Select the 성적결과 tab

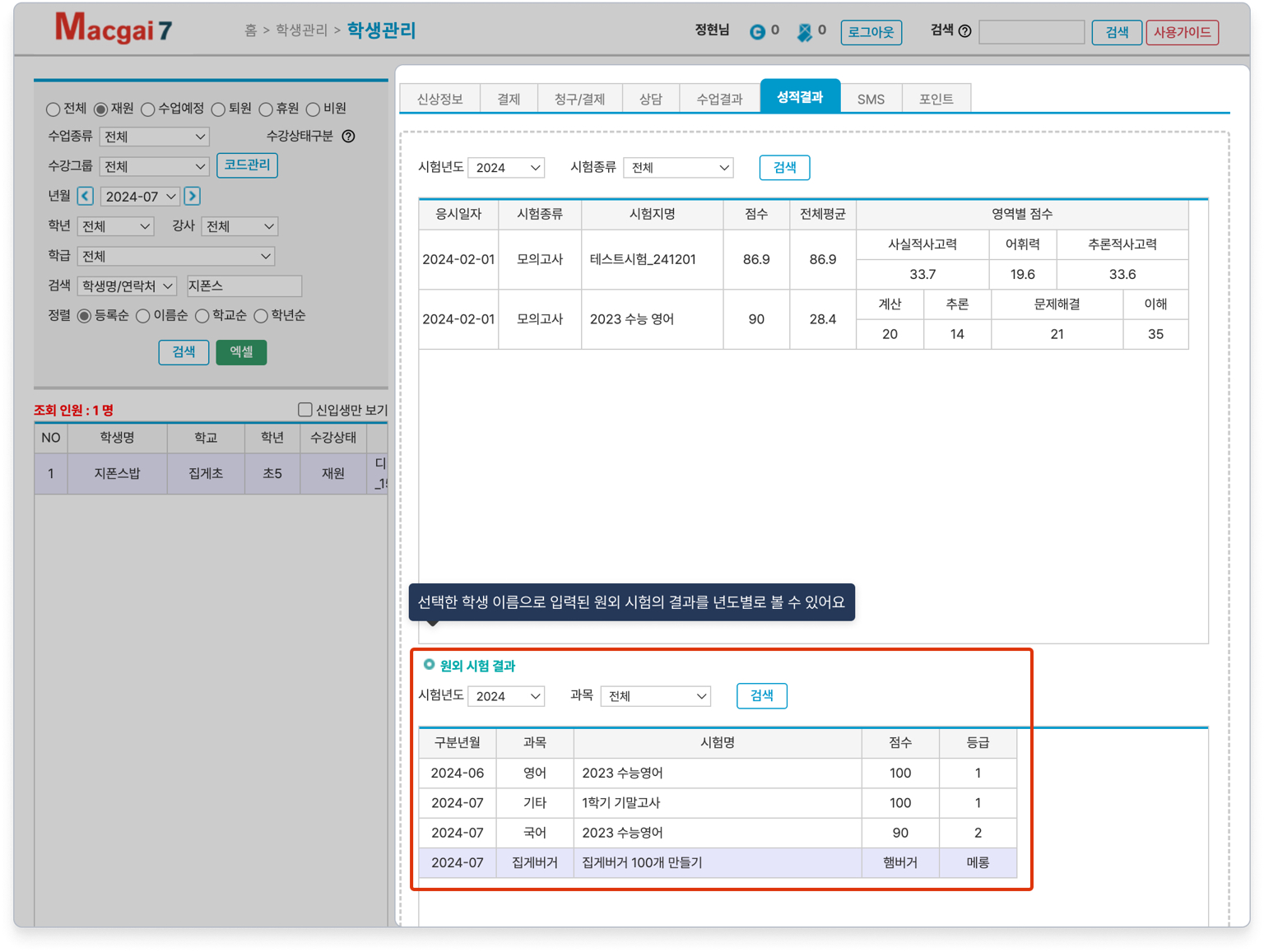click(x=800, y=96)
